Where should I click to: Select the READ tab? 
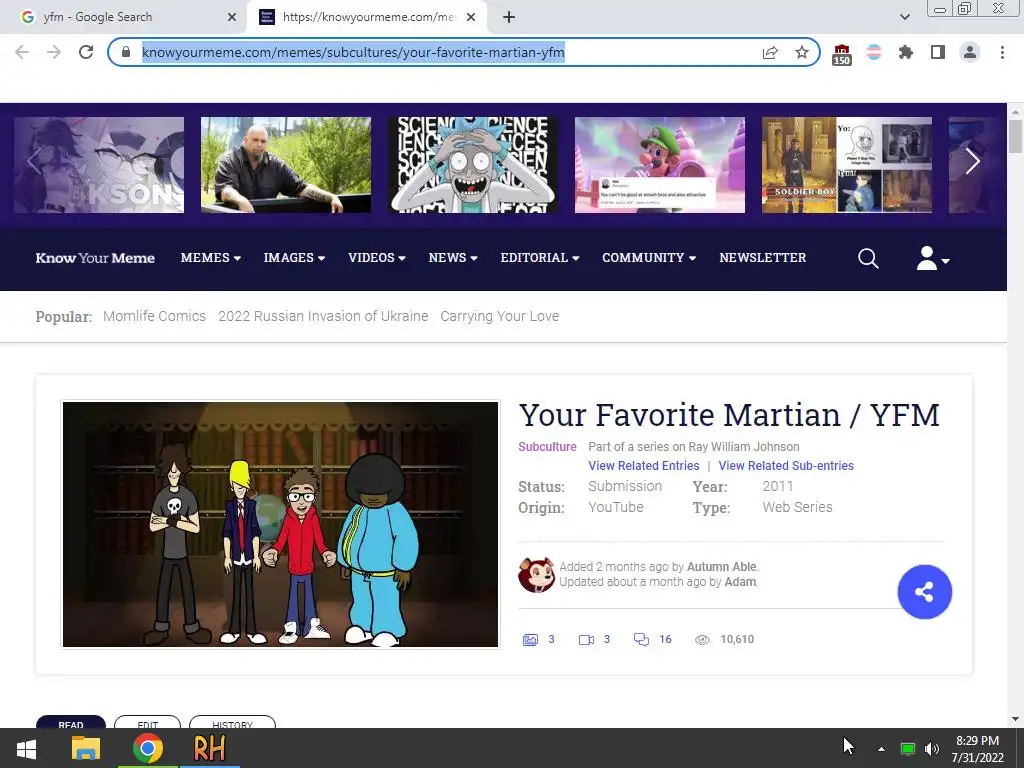(71, 722)
